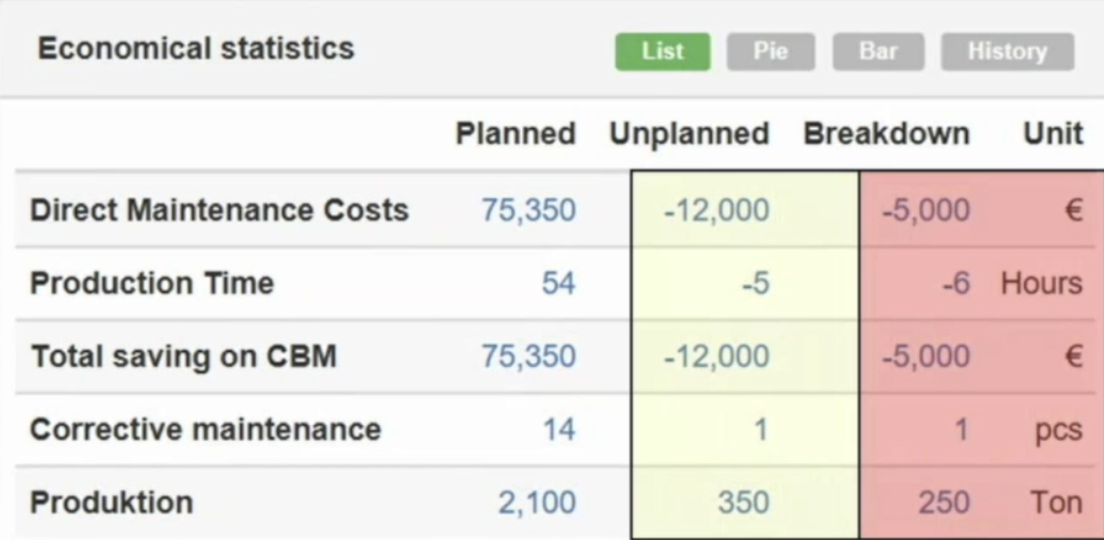
Task: Open planned Corrective maintenance value 14
Action: [x=558, y=429]
